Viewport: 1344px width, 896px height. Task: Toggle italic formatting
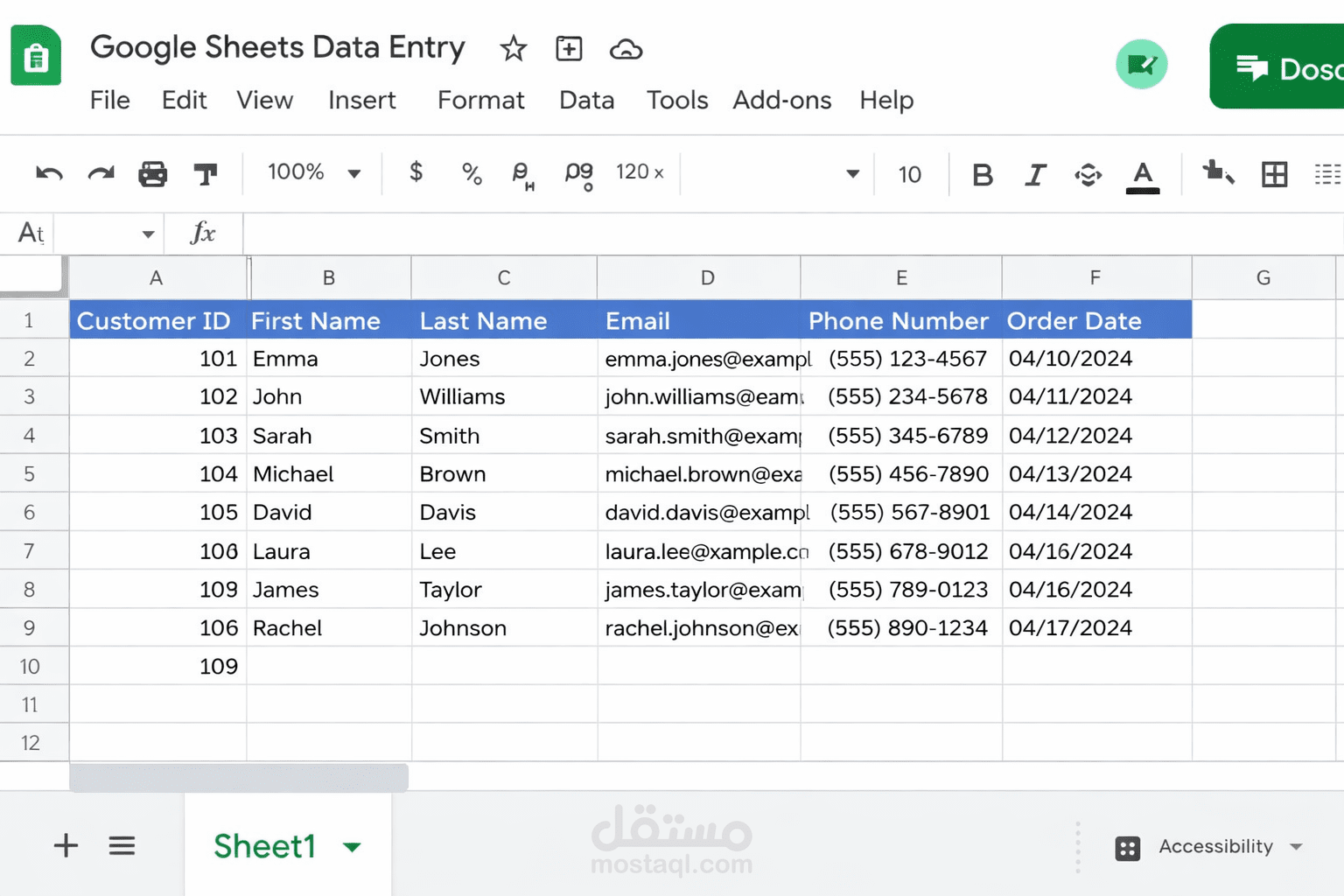1036,175
